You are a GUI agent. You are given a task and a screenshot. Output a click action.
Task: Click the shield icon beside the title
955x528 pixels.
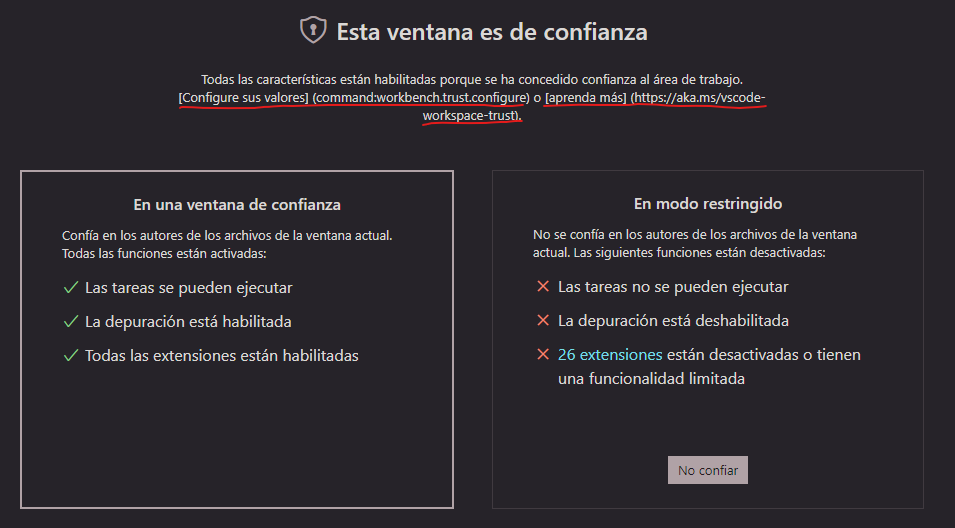[313, 30]
